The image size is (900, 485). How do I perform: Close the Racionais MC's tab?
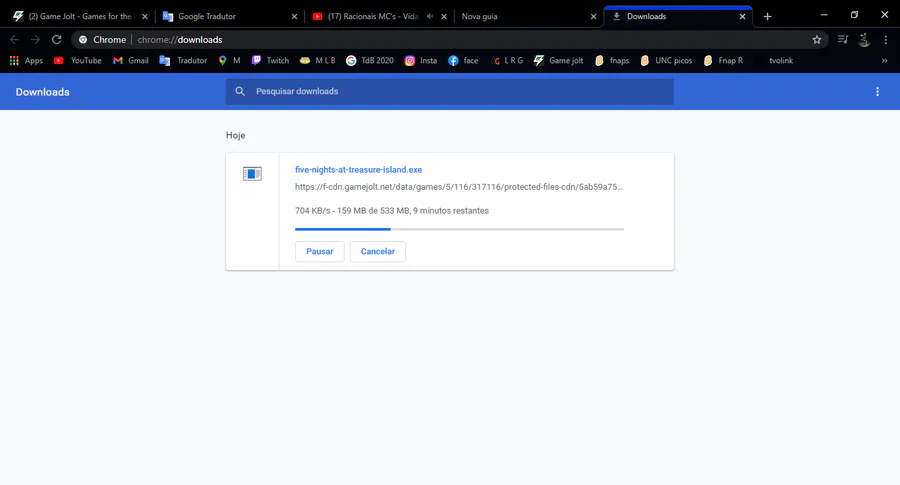coord(444,17)
